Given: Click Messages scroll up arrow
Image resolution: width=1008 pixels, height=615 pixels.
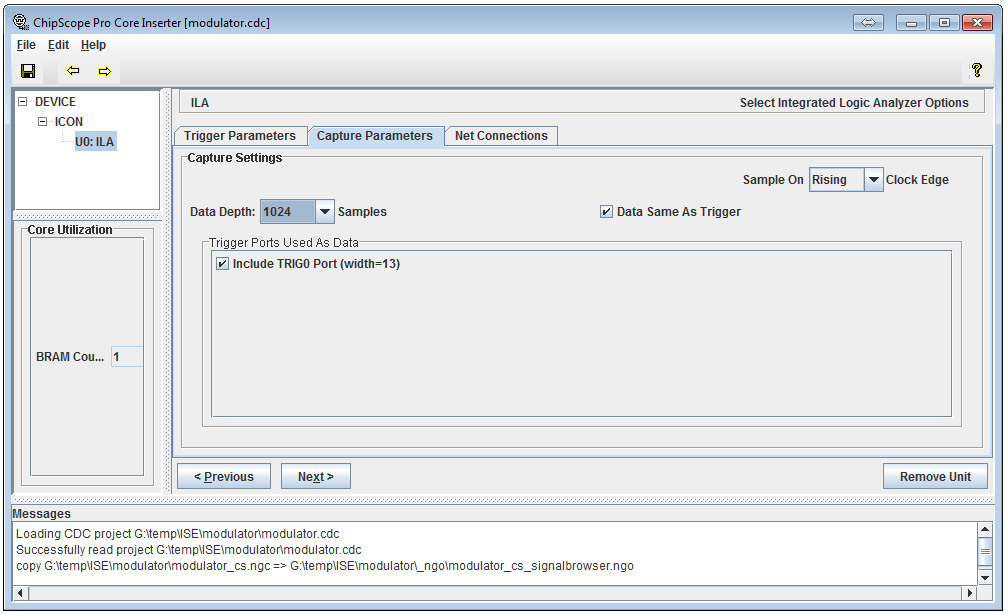Looking at the screenshot, I should pos(985,530).
